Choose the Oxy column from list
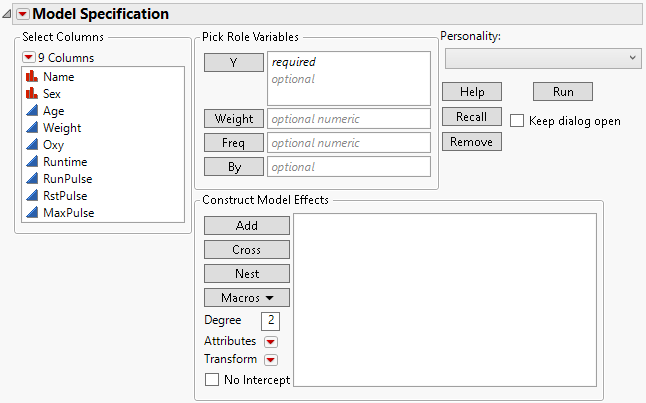This screenshot has width=646, height=403. coord(53,145)
